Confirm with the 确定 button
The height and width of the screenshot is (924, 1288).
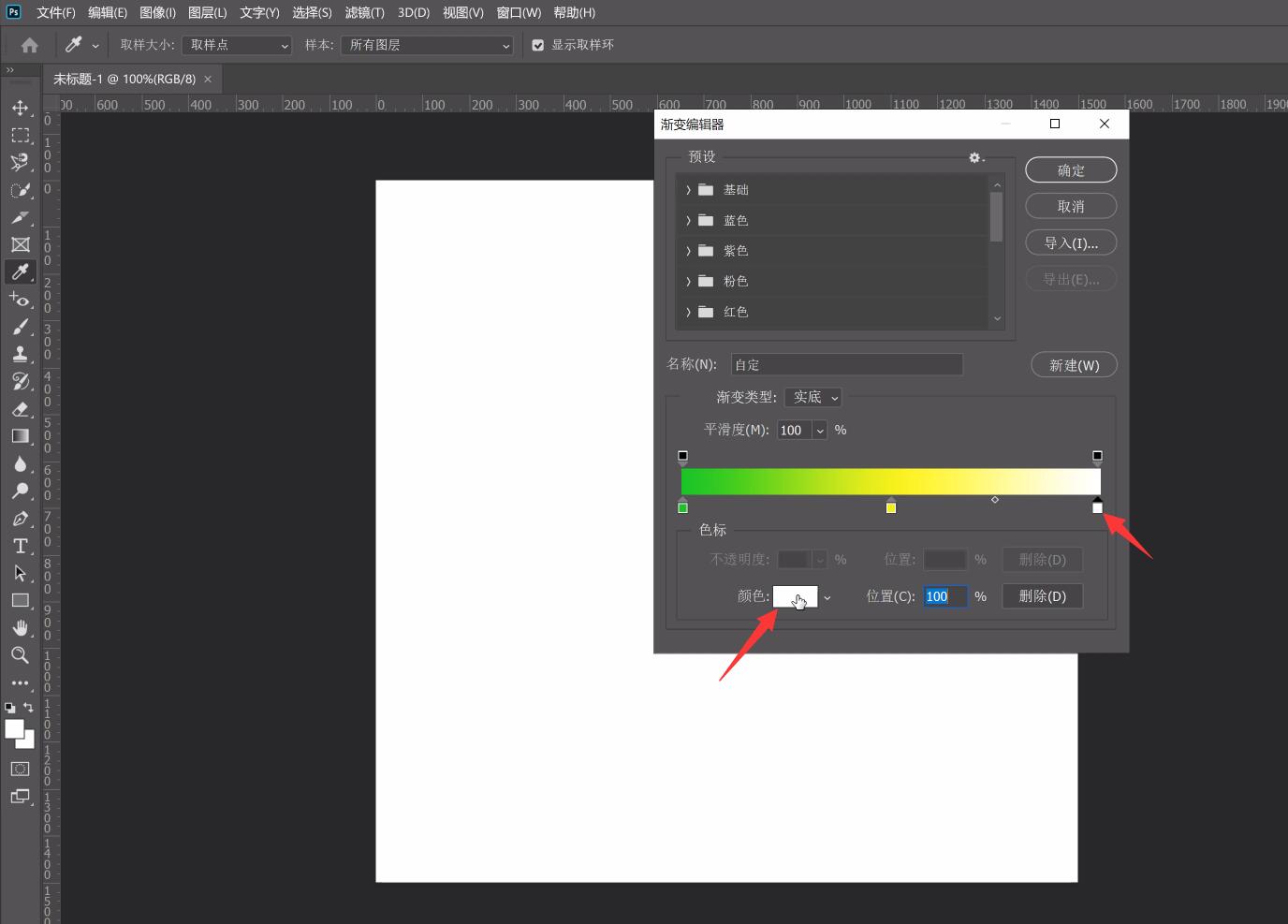click(1071, 170)
